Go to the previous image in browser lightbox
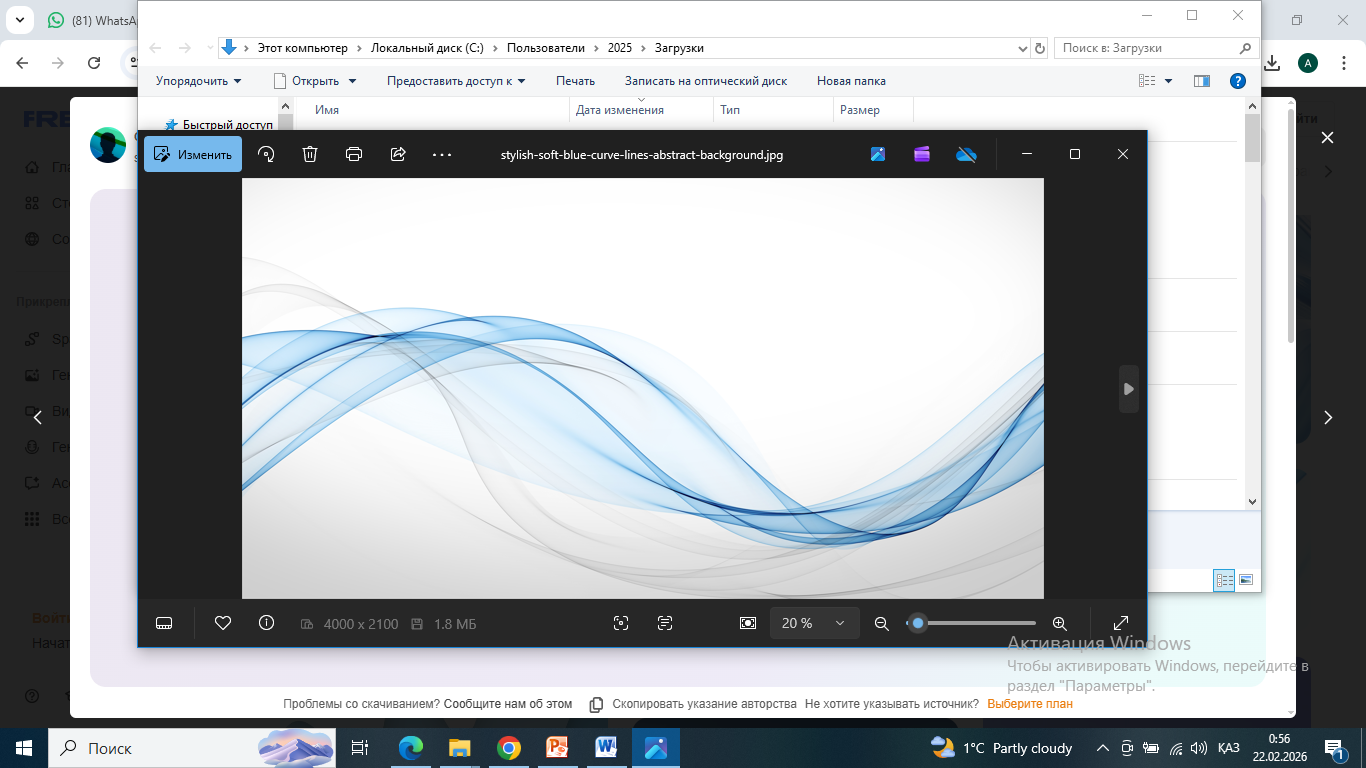Screen dimensions: 1366x768 point(38,418)
